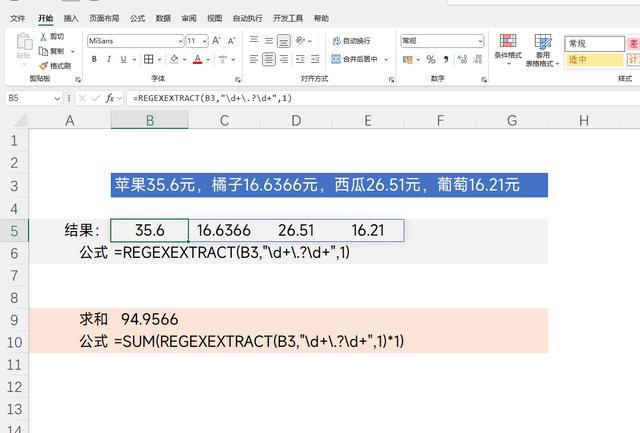Click the decrease indent icon
Screen dimensions: 640x433
pos(300,60)
